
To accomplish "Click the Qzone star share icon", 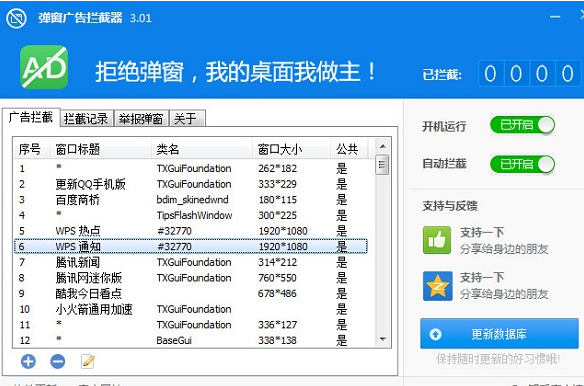I will [438, 286].
